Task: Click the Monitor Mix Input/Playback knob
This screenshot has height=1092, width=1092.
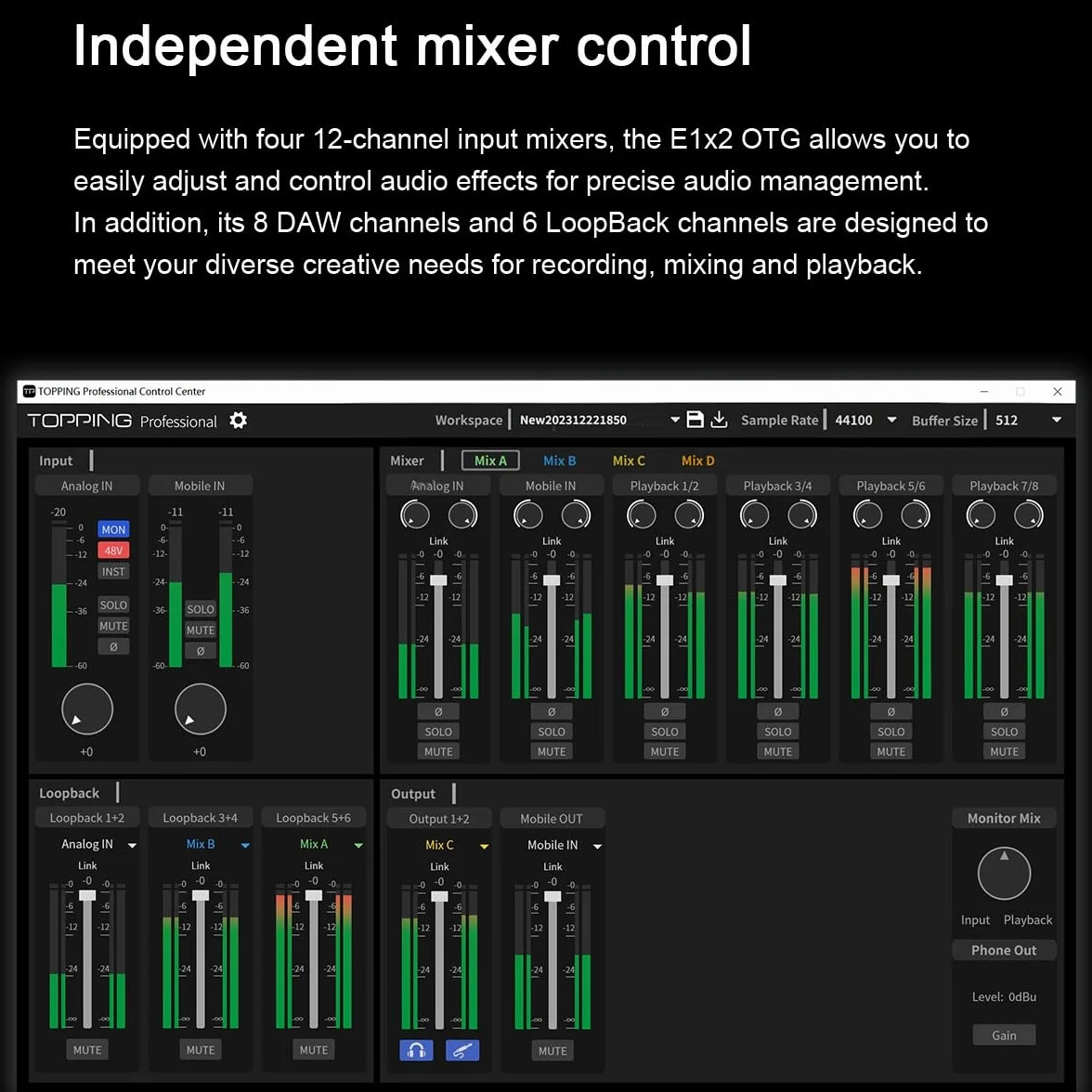Action: pyautogui.click(x=1004, y=873)
